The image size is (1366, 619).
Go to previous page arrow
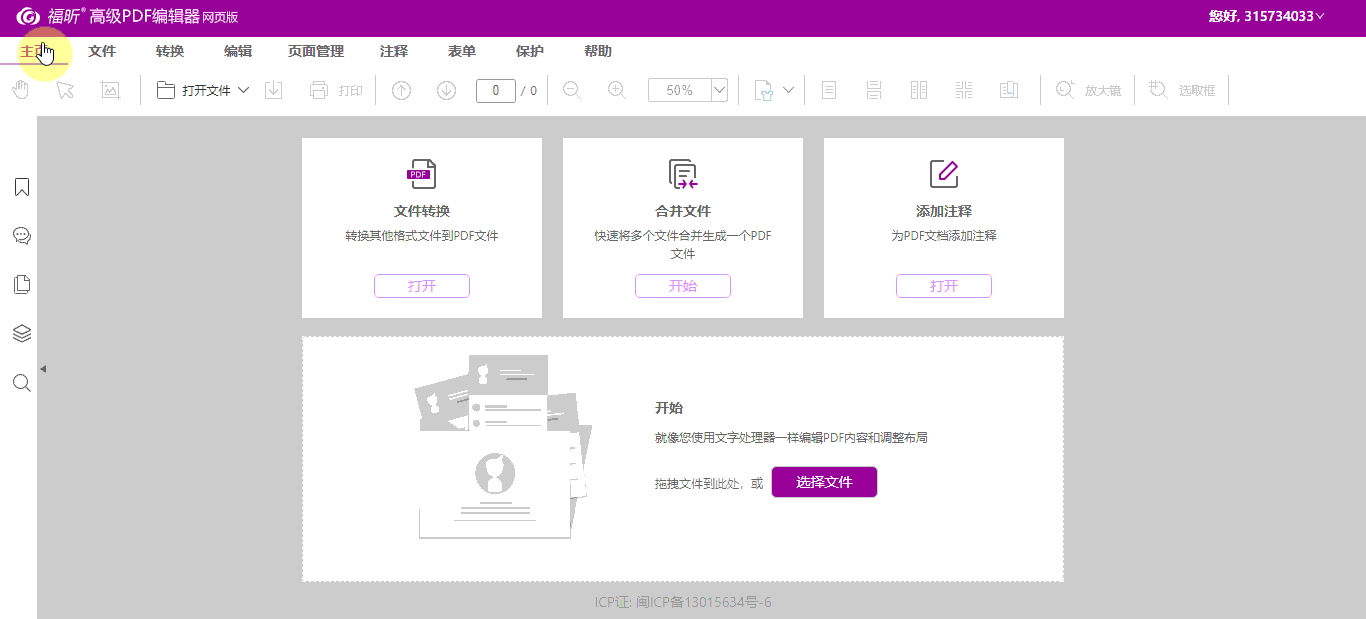tap(401, 90)
